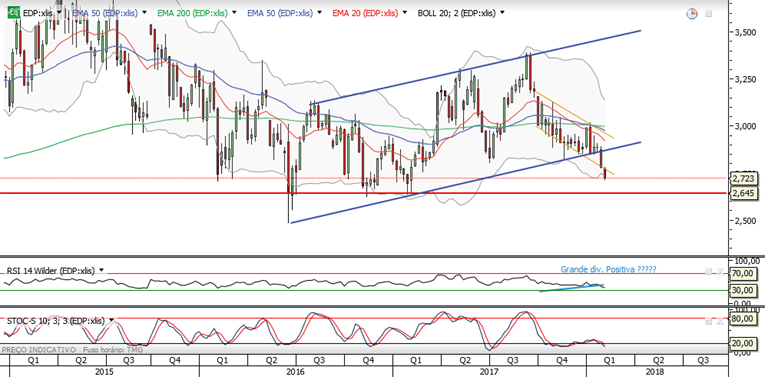765x377 pixels.
Task: Select the 2015 year label on timeline
Action: pos(104,372)
